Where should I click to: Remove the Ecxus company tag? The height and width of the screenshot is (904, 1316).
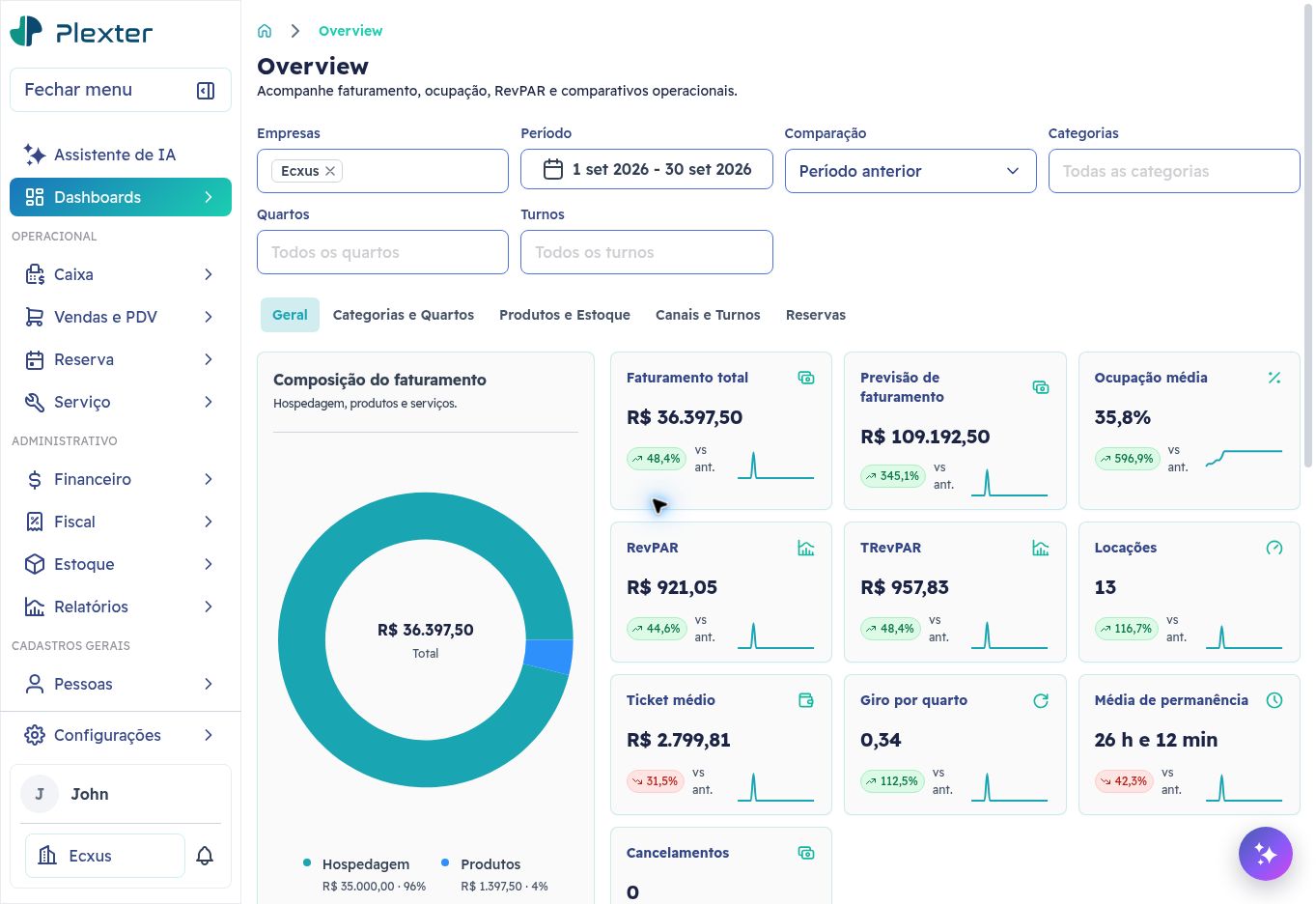[x=330, y=171]
